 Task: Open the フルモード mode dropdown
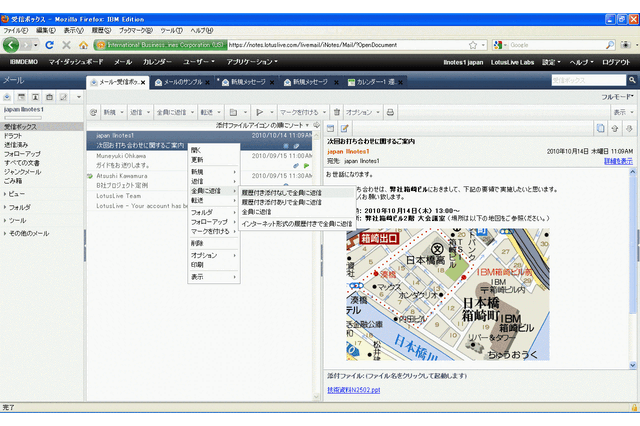pyautogui.click(x=617, y=97)
